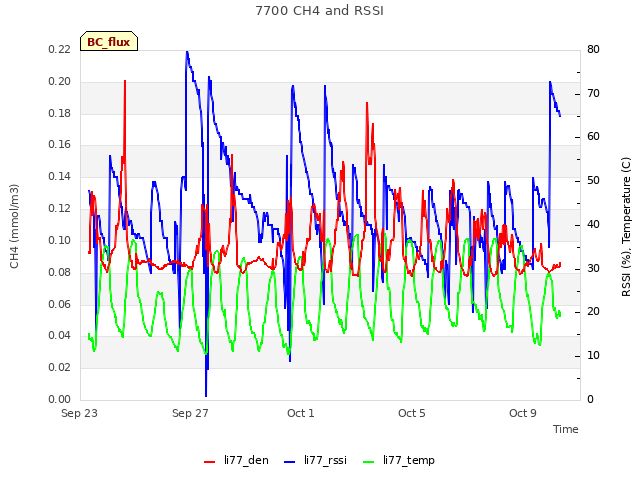Image resolution: width=640 pixels, height=480 pixels.
Task: Click the BC_flux label box
Action: tap(109, 41)
